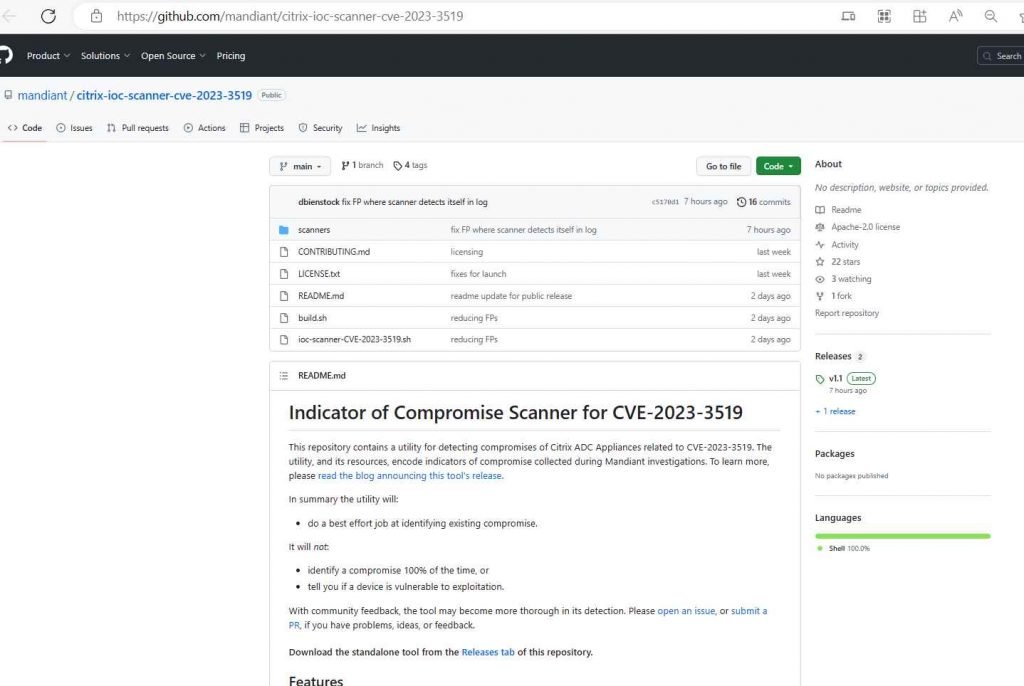View the 1 branch link
1024x686 pixels.
pos(362,165)
